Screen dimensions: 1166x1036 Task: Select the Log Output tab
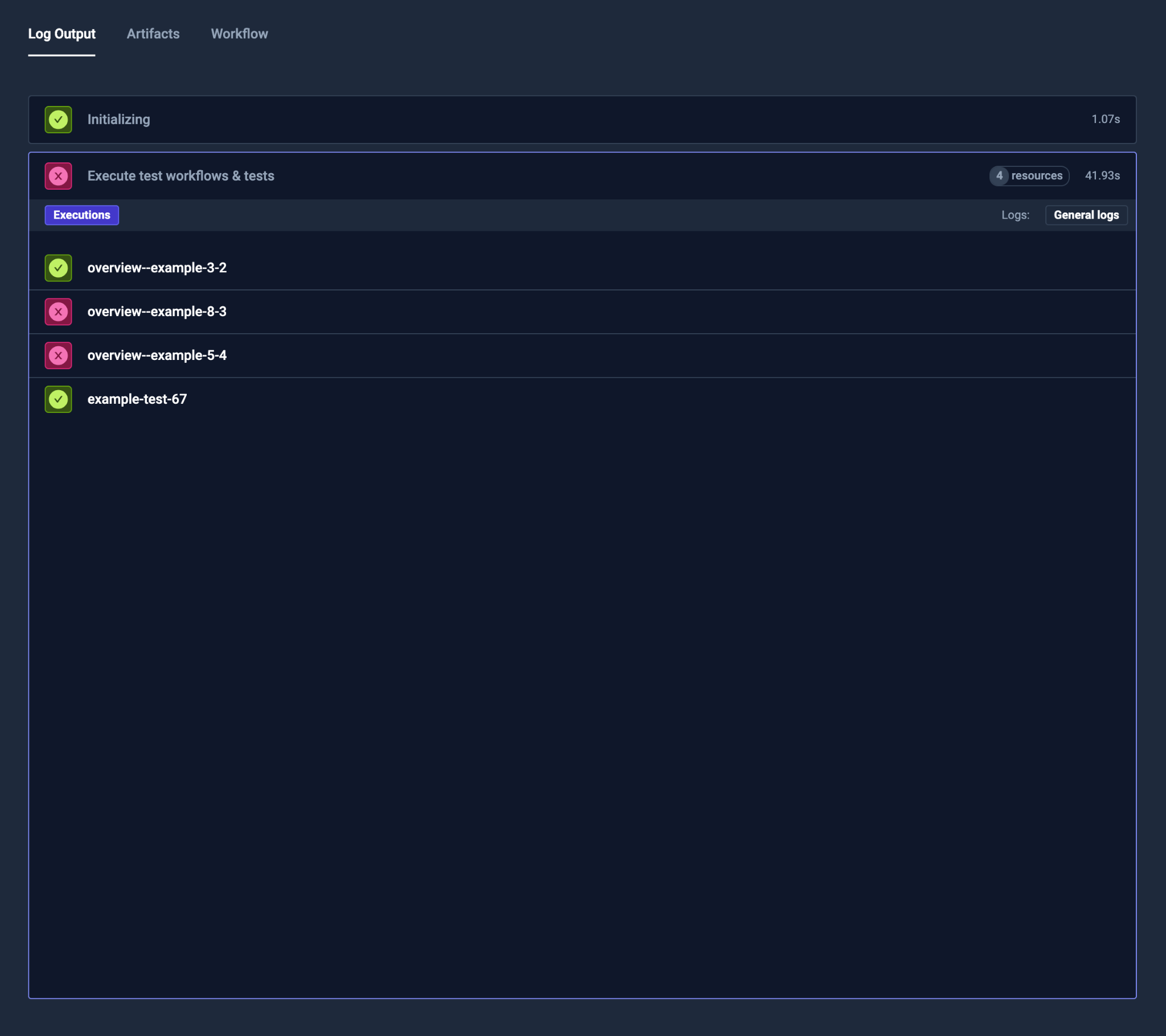pos(61,34)
